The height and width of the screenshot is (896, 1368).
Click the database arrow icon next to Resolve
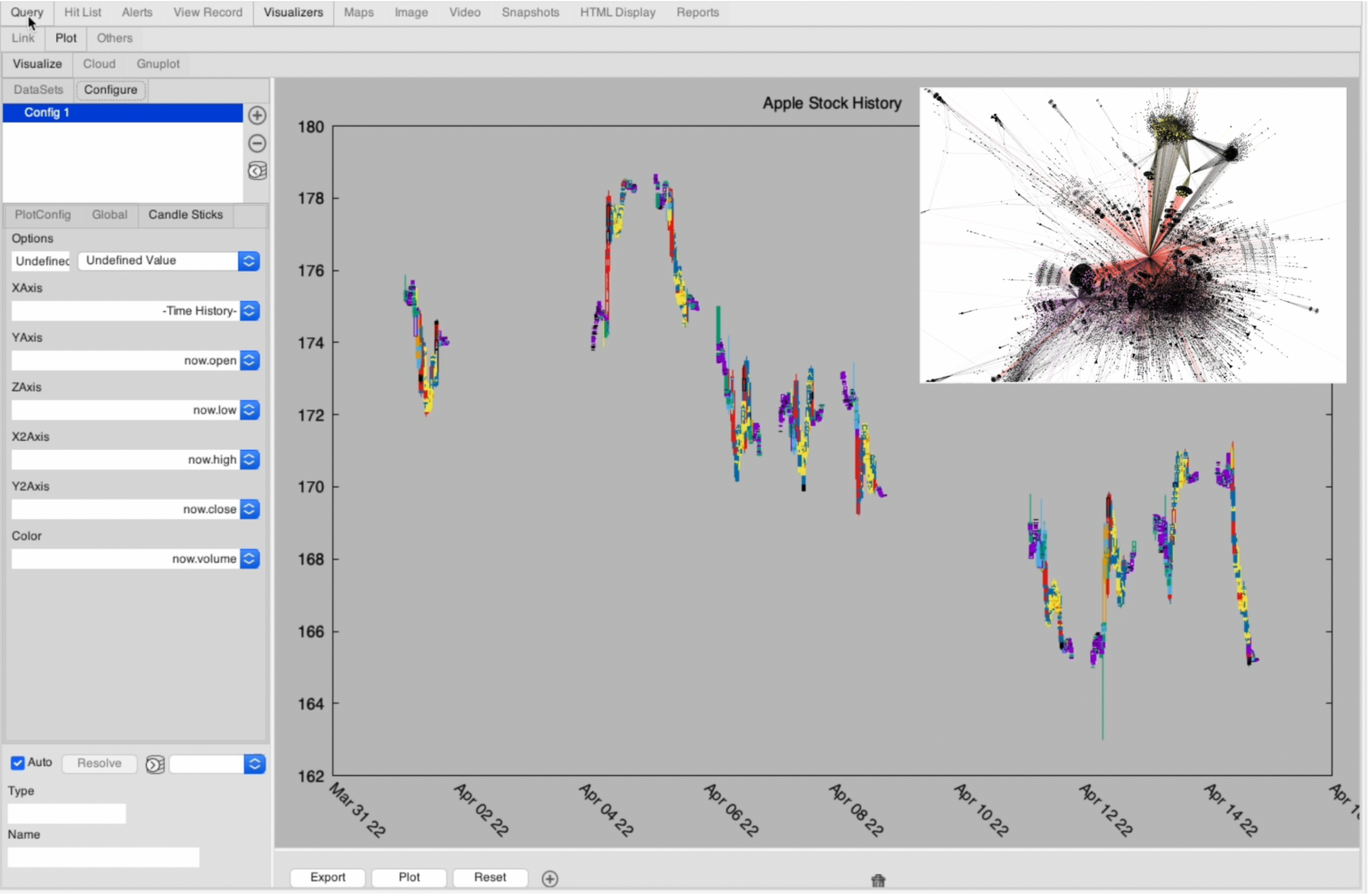pos(155,764)
